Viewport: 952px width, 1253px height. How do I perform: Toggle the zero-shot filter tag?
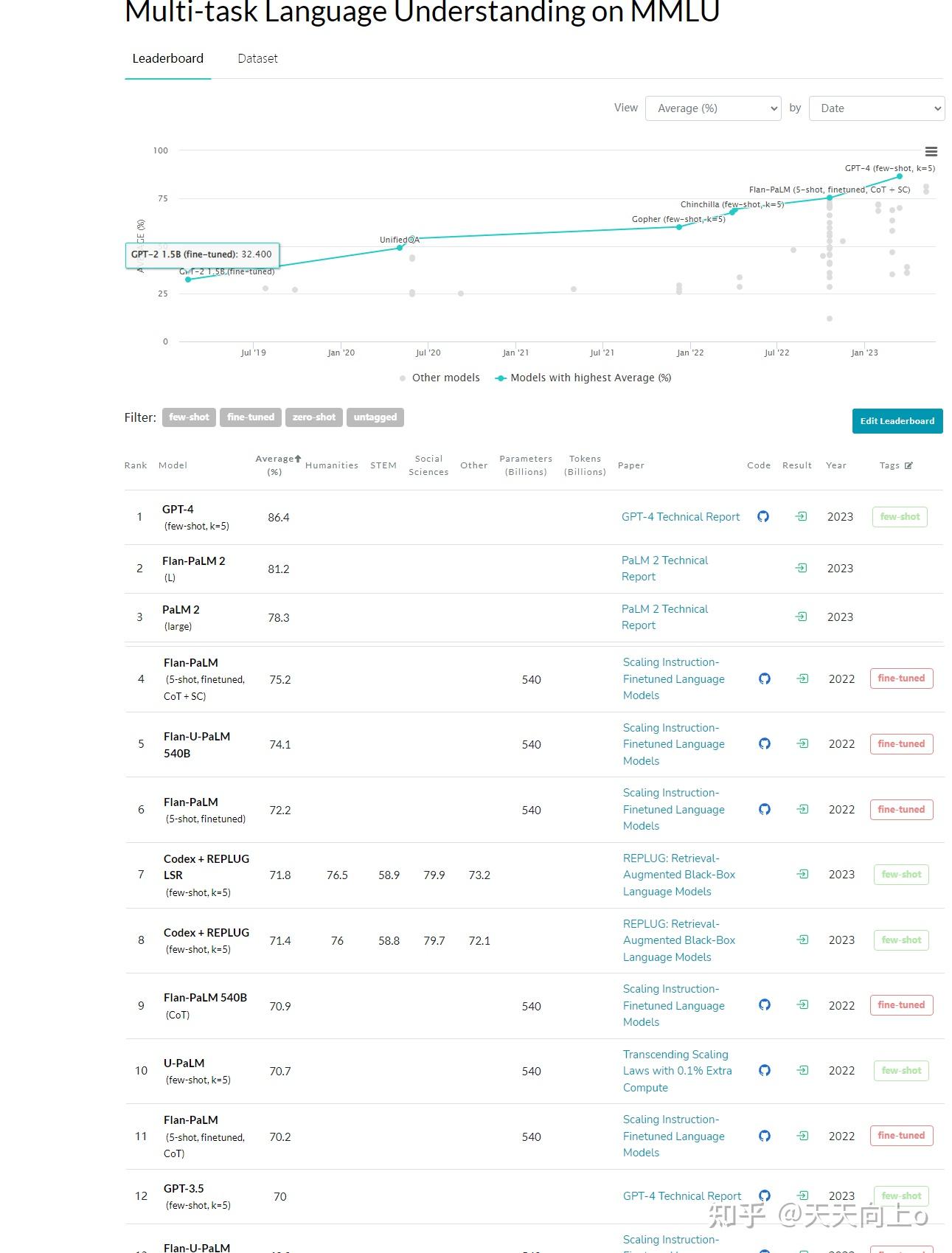coord(313,417)
